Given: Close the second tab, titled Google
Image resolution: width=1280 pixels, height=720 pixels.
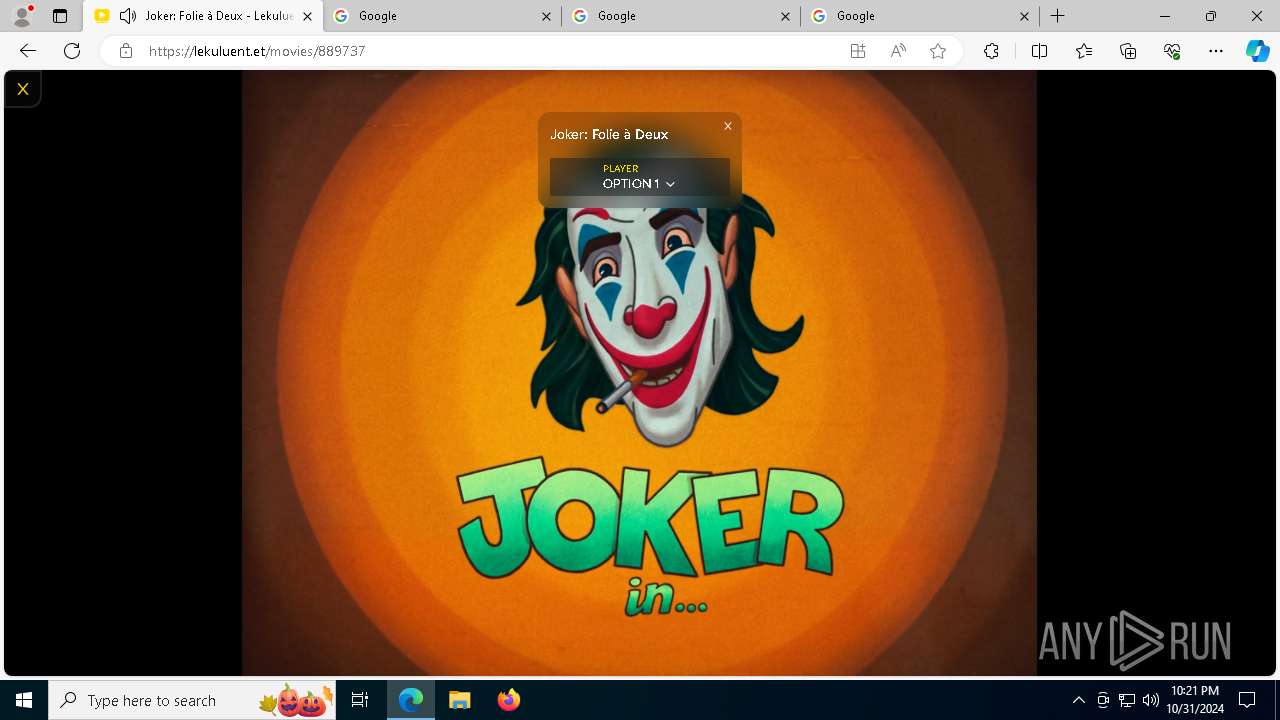Looking at the screenshot, I should pos(547,16).
